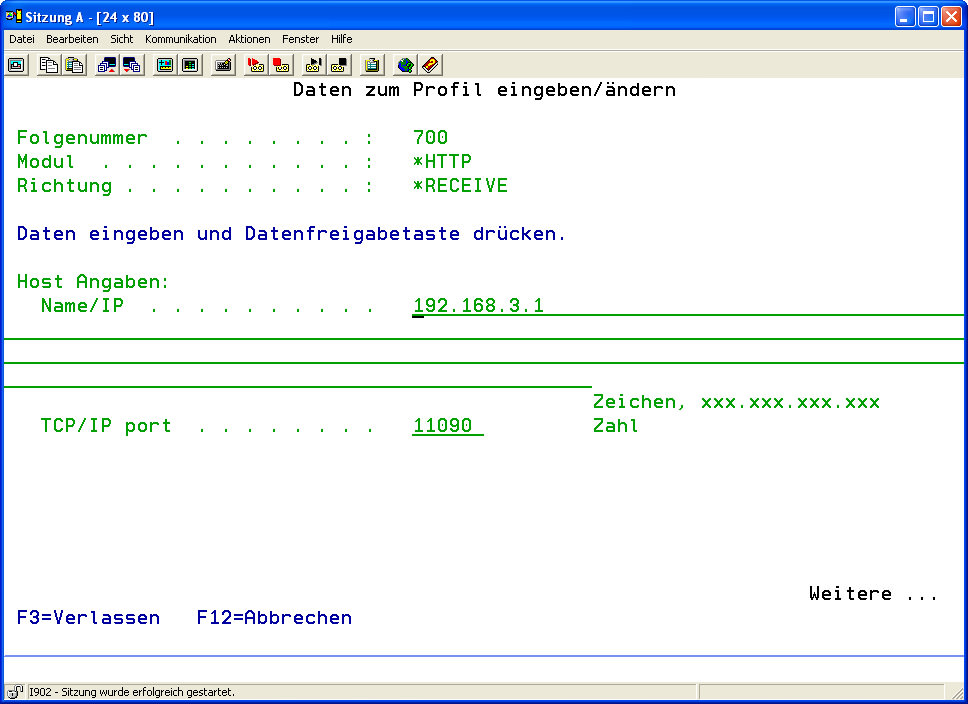Open the globe support icon
The height and width of the screenshot is (704, 968).
click(x=405, y=65)
